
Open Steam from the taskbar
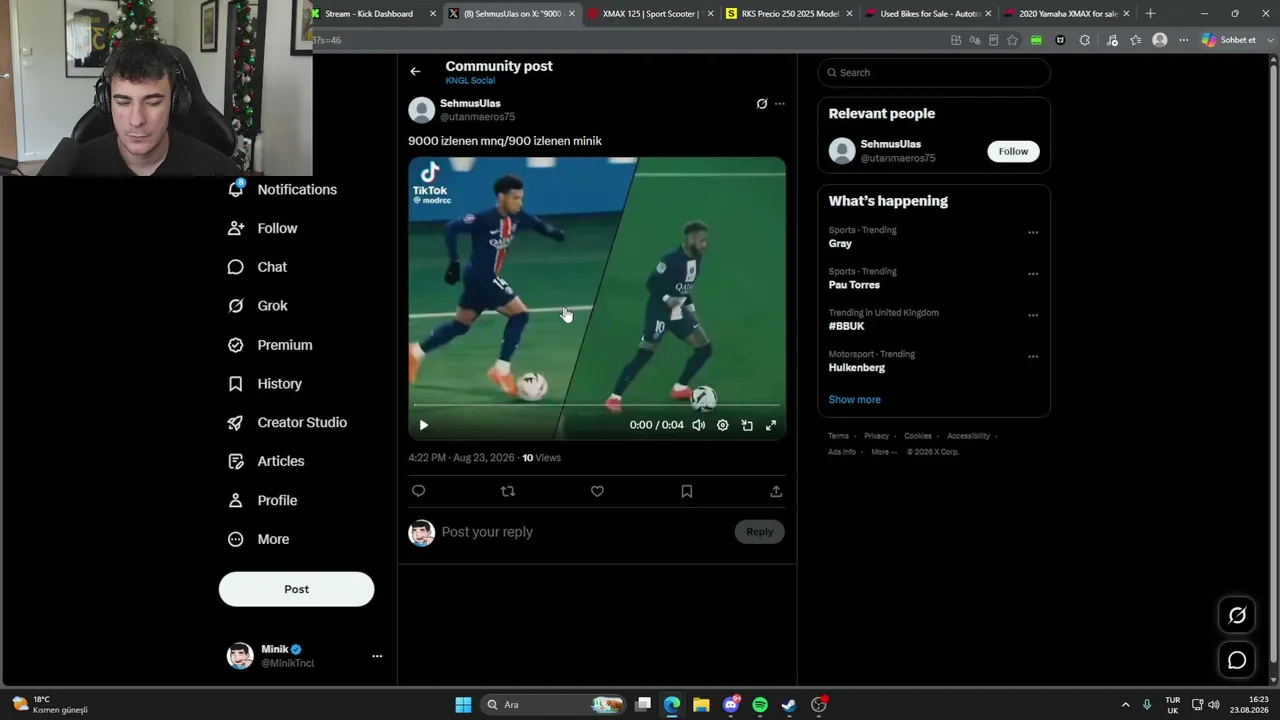(789, 705)
